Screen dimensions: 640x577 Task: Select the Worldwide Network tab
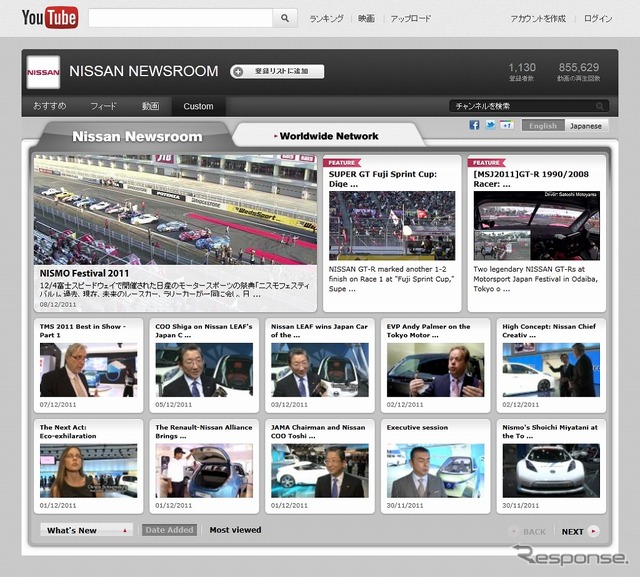pyautogui.click(x=327, y=136)
